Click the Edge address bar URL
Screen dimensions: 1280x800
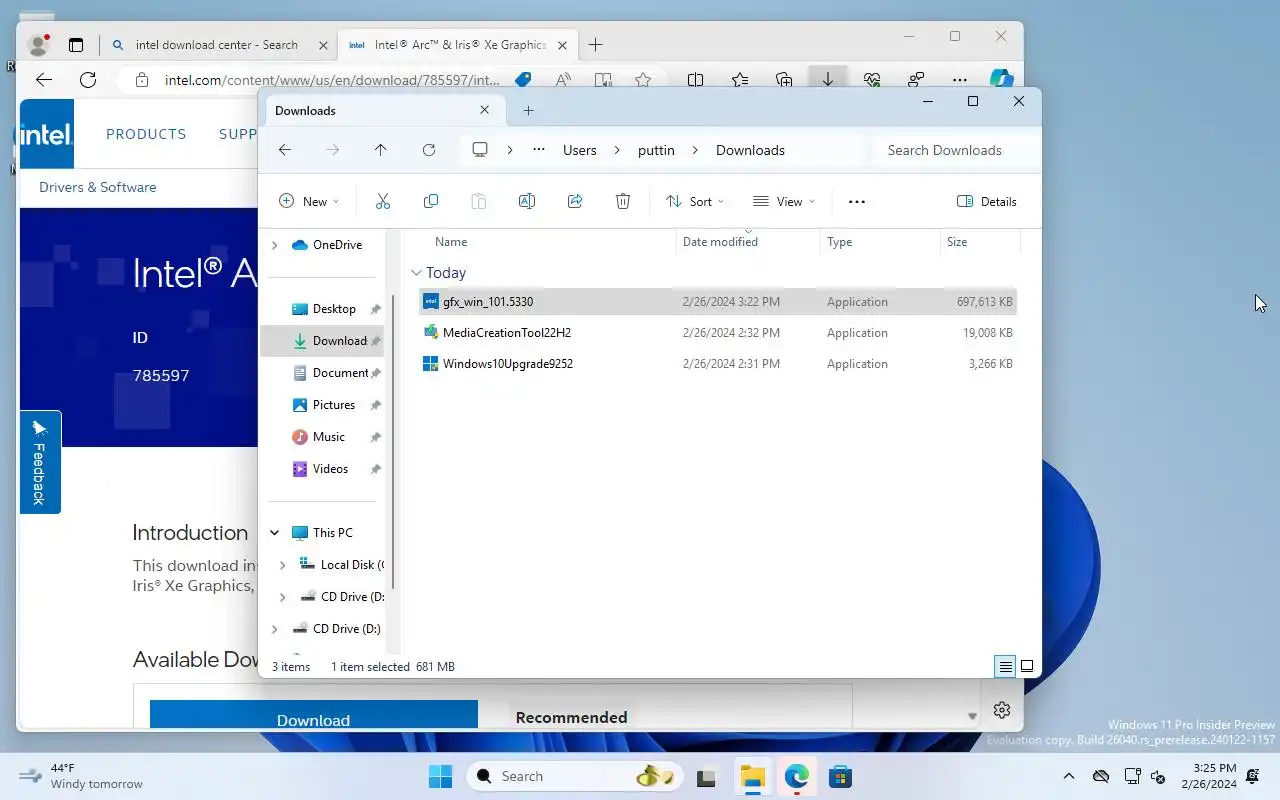coord(332,80)
